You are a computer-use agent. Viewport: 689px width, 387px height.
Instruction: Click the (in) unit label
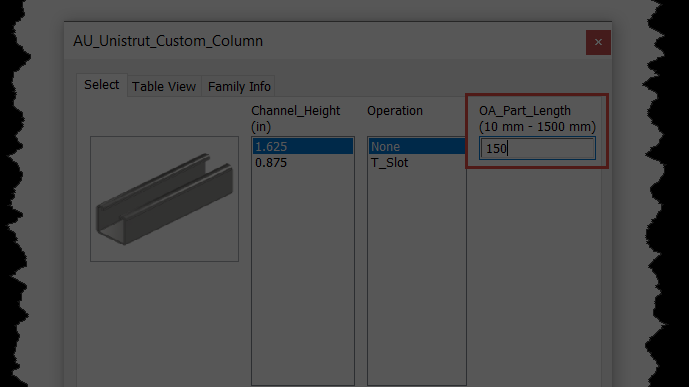[x=261, y=127]
